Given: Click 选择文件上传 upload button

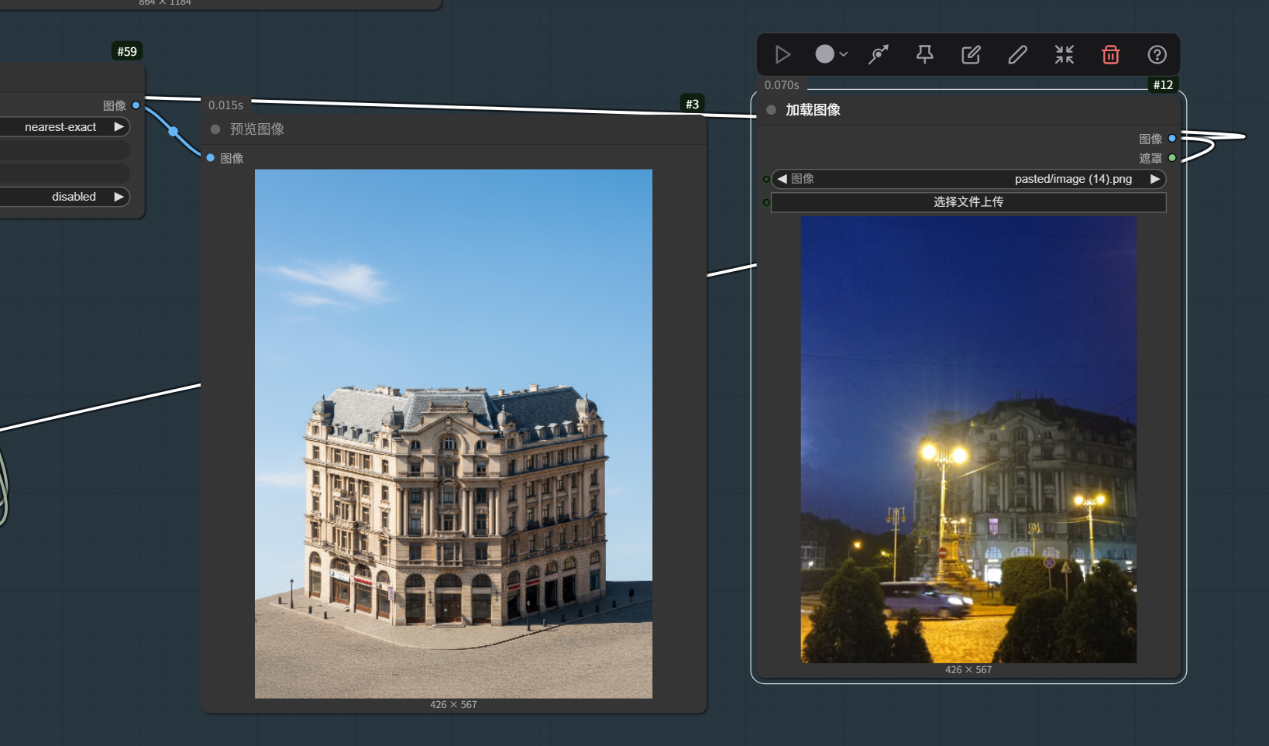Looking at the screenshot, I should click(968, 202).
